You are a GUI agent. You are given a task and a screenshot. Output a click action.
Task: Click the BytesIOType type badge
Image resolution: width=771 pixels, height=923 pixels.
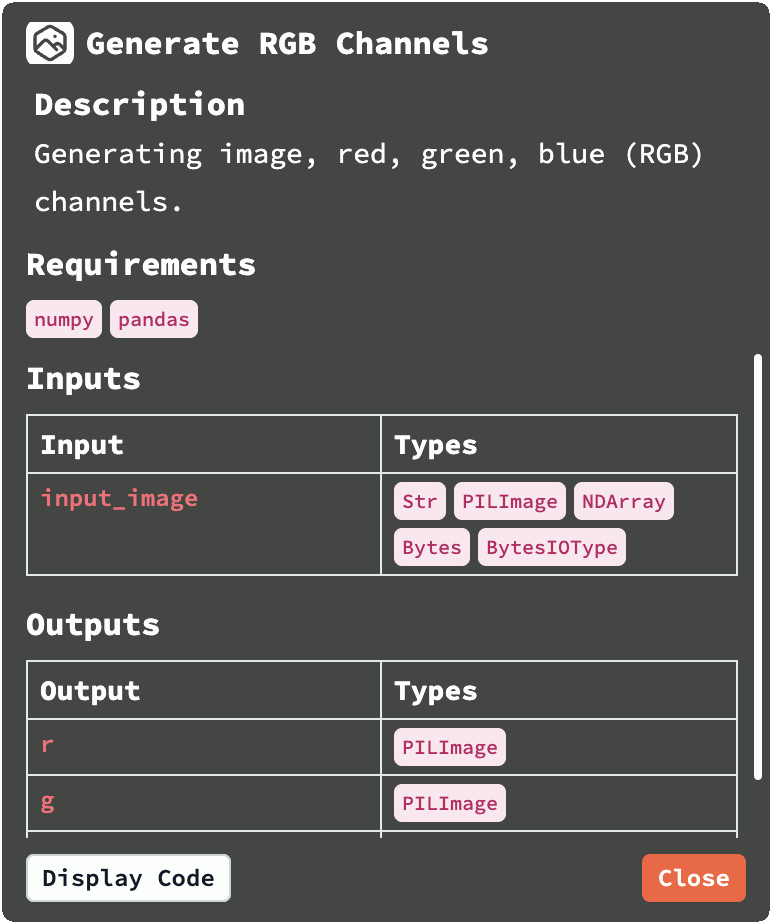coord(552,547)
